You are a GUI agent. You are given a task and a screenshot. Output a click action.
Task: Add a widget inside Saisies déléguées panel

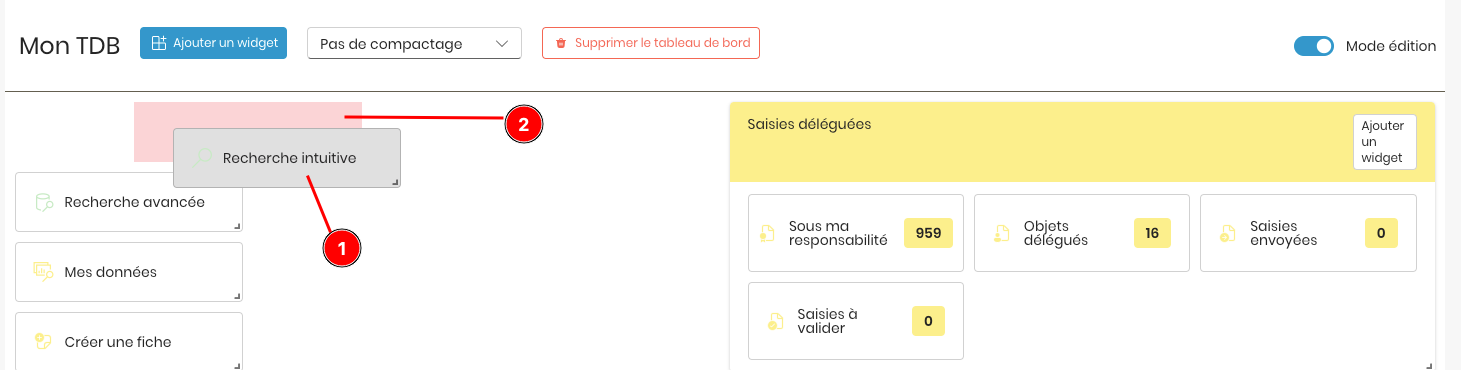[x=1384, y=142]
